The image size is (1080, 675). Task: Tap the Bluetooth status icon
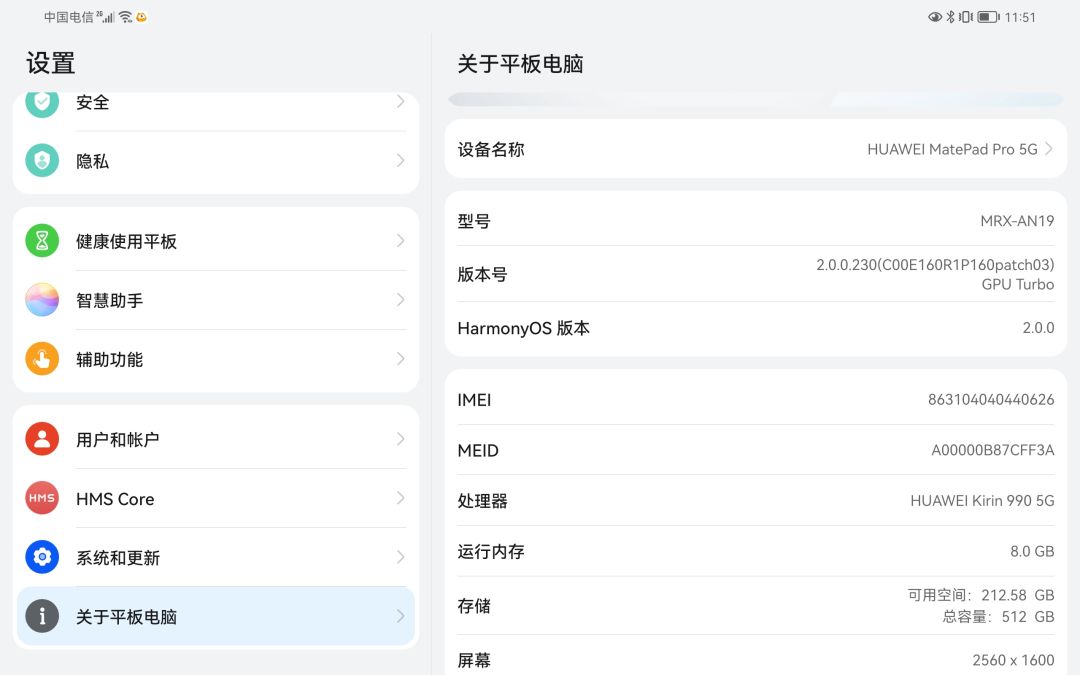(951, 17)
